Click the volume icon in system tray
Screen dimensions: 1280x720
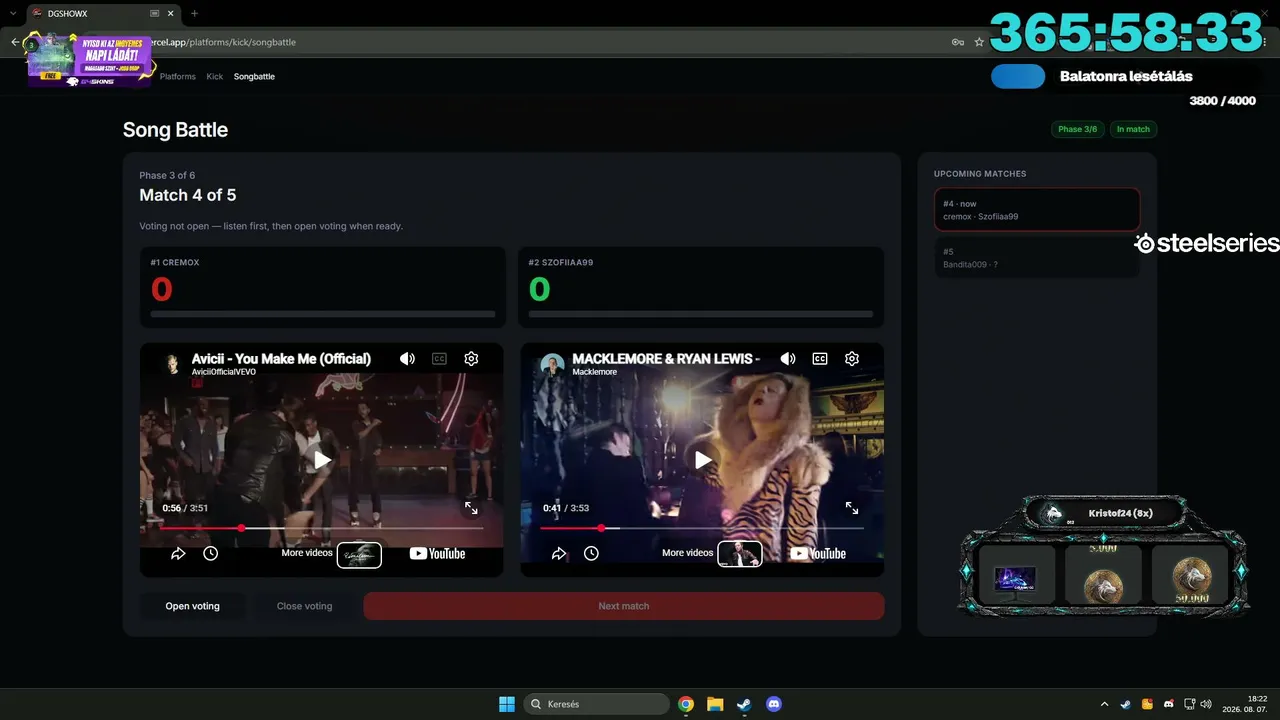click(1206, 704)
